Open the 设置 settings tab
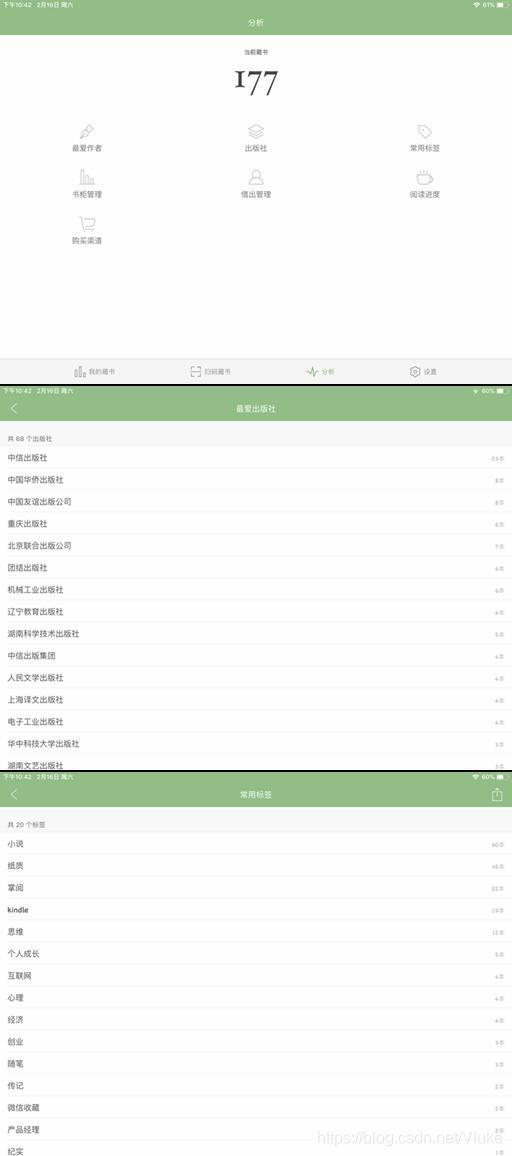Image resolution: width=512 pixels, height=1156 pixels. point(423,372)
